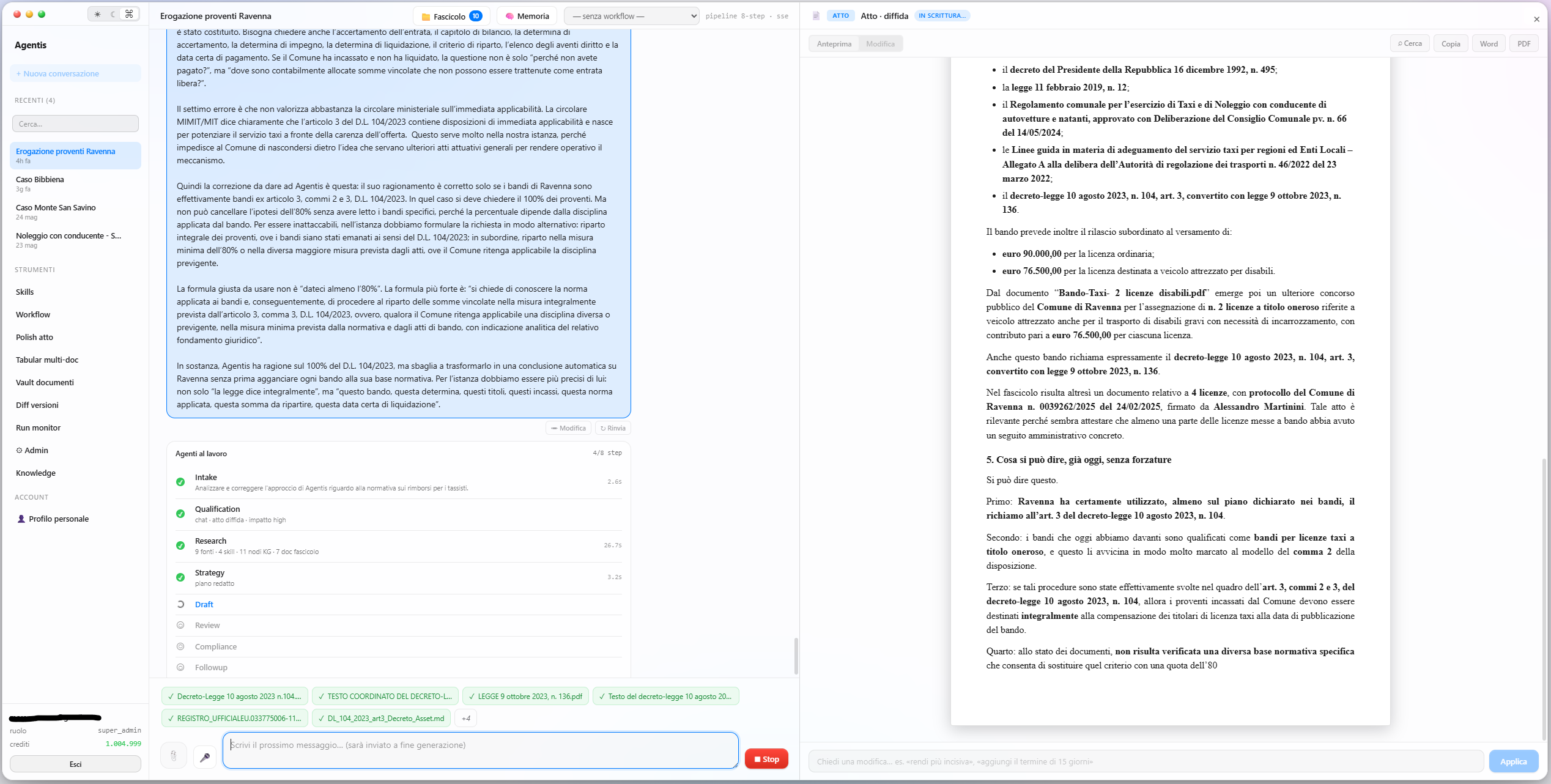
Task: Open conversation Noleggio con conducente
Action: pyautogui.click(x=75, y=240)
